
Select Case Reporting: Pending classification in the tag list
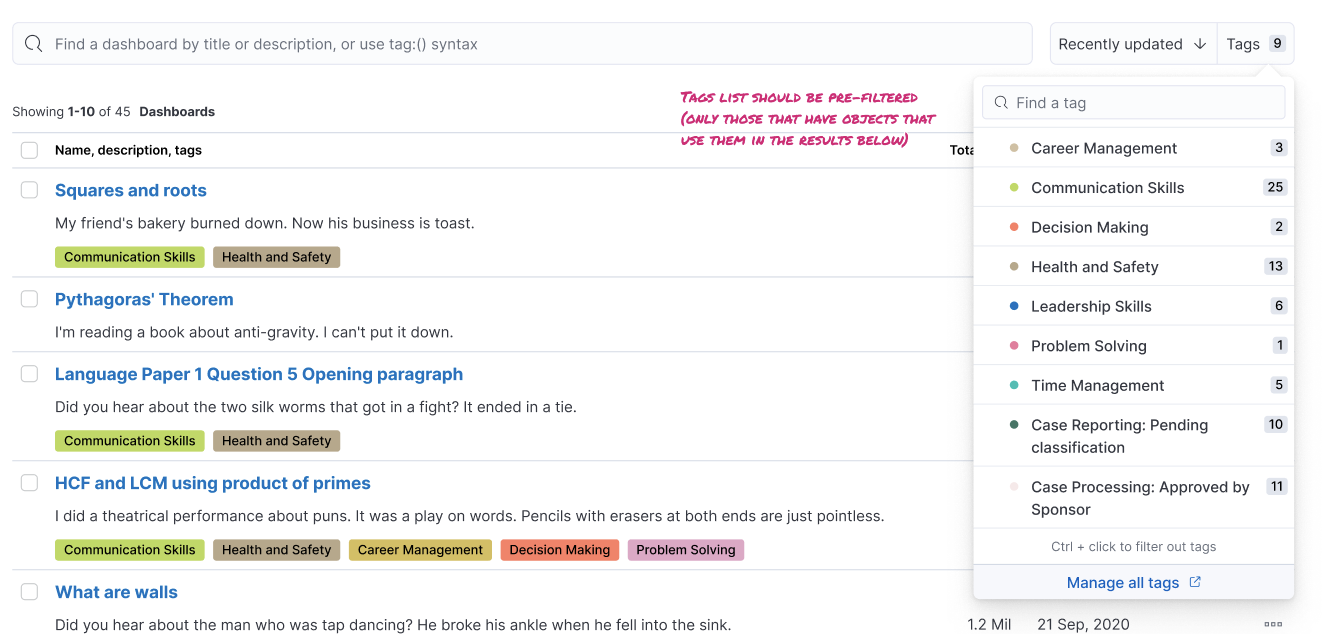1120,435
